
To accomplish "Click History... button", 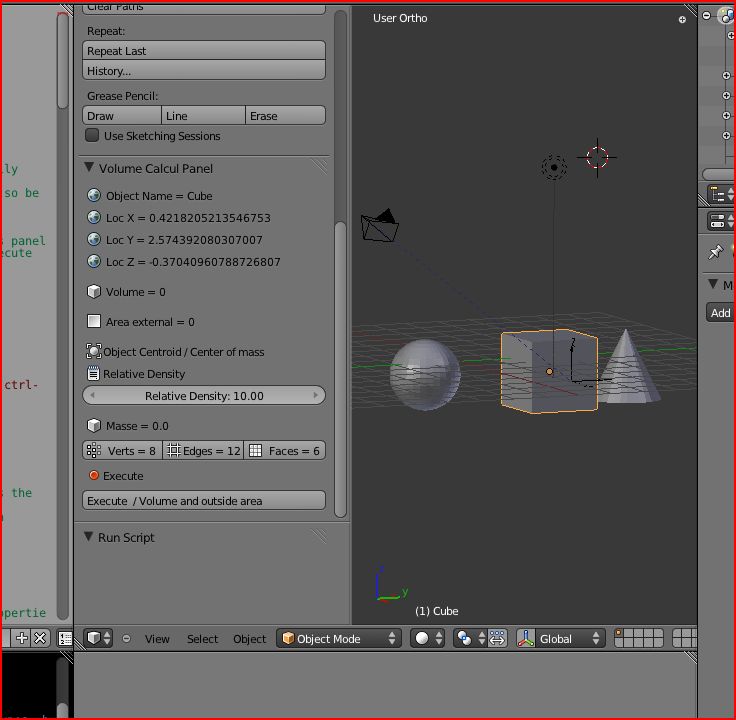I will [x=204, y=70].
